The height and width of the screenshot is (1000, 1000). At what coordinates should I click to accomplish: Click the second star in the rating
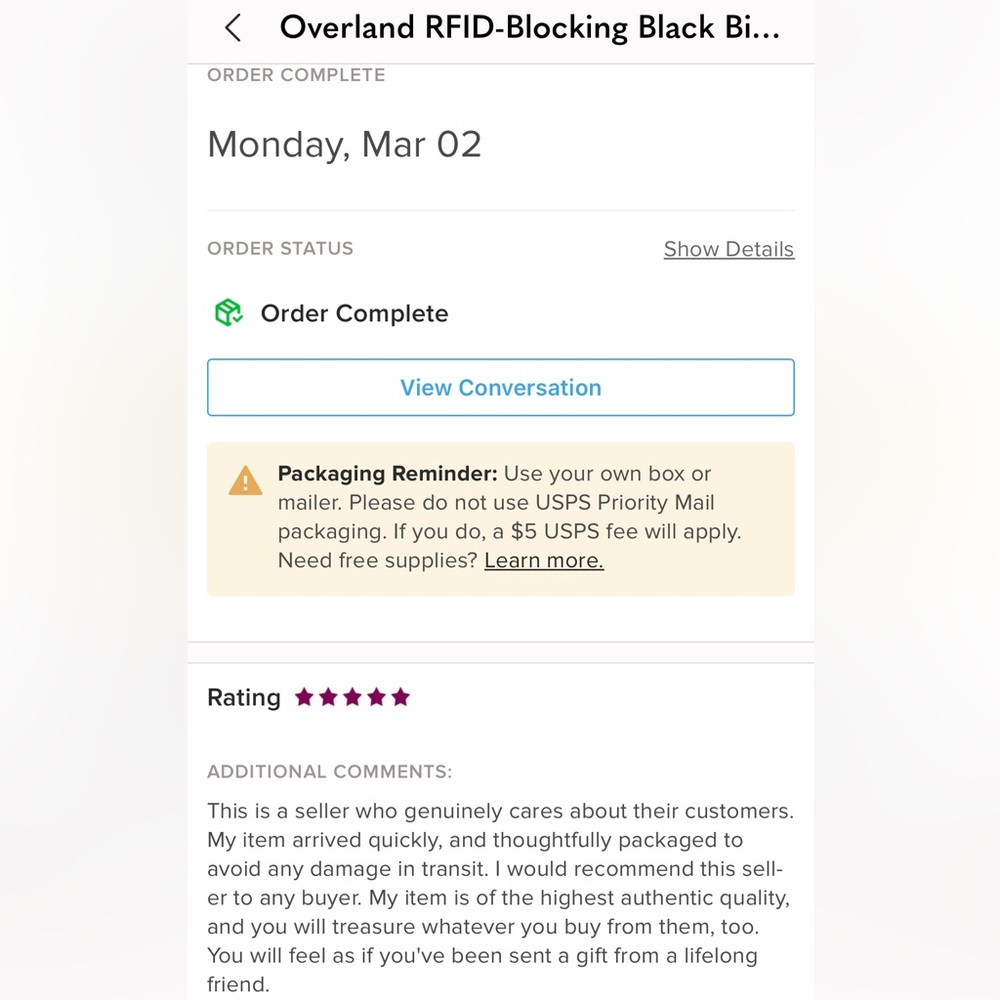click(330, 697)
